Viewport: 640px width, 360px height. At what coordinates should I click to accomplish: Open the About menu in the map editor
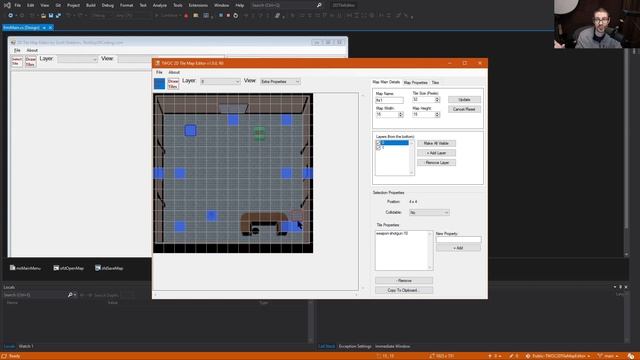[174, 72]
